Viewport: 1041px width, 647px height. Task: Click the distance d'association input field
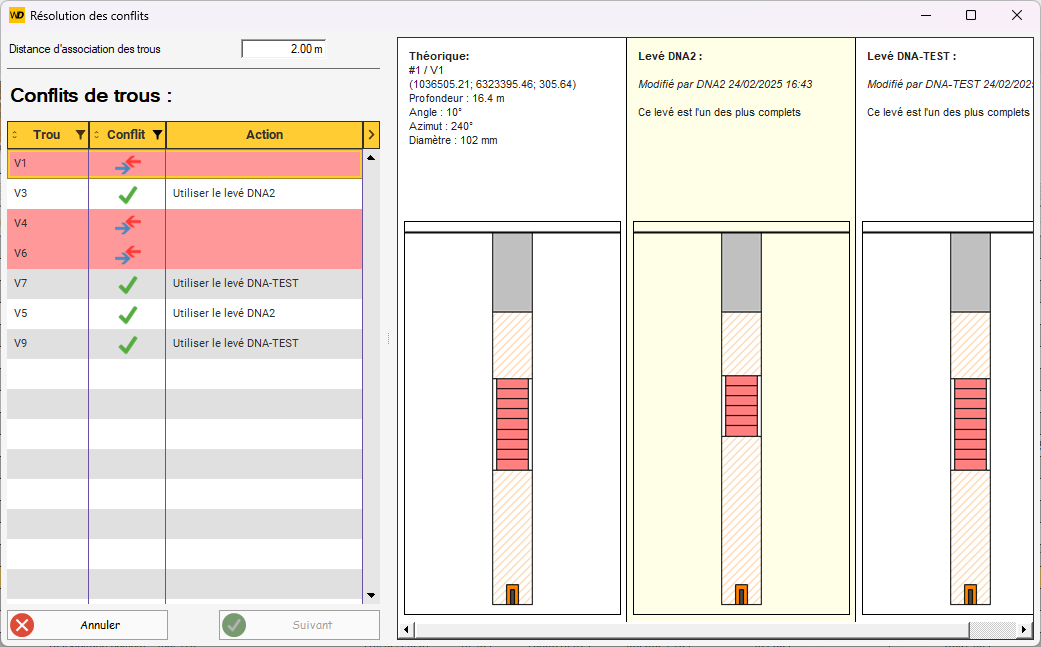tap(283, 49)
